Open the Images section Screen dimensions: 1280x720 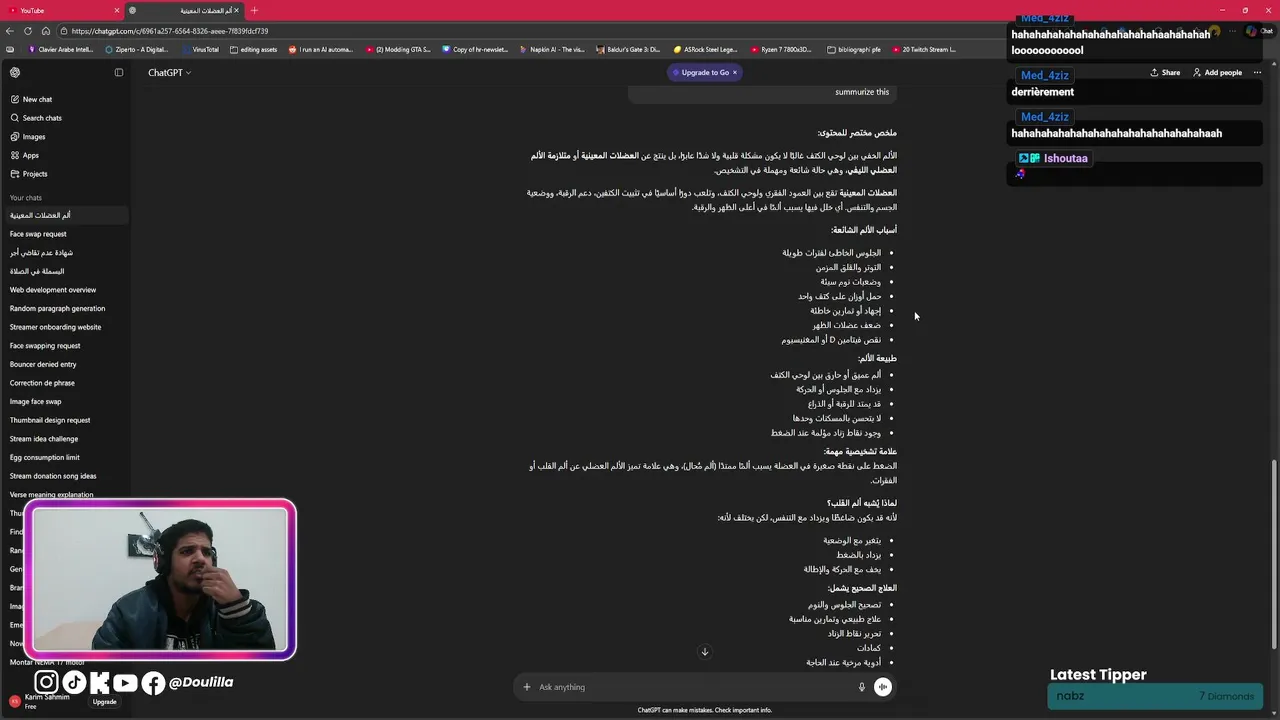[x=28, y=137]
